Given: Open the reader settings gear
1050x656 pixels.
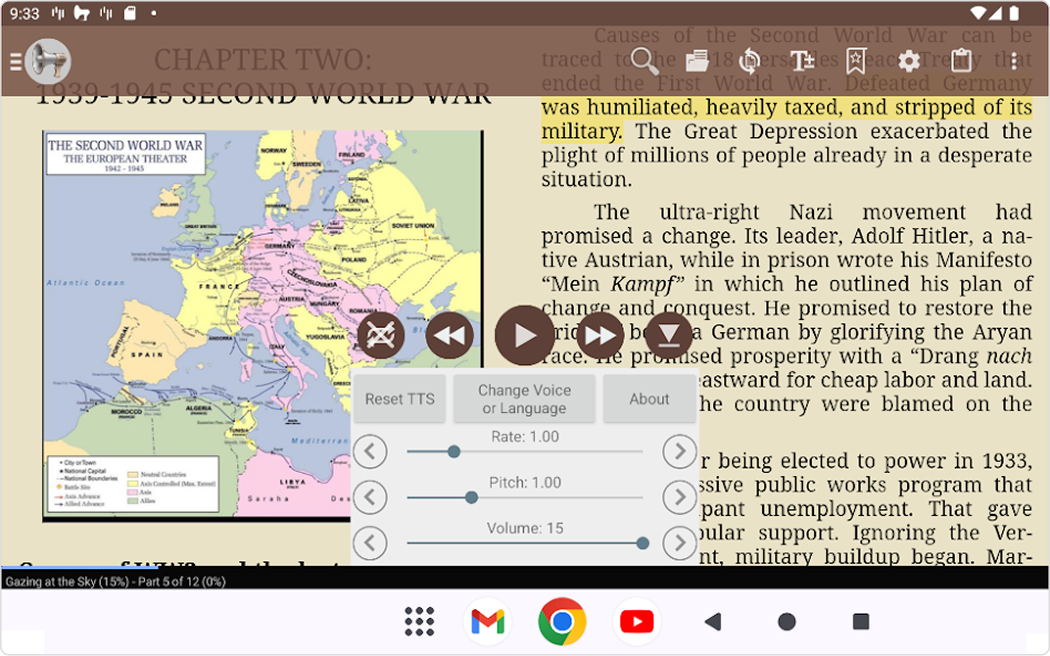Looking at the screenshot, I should 908,61.
